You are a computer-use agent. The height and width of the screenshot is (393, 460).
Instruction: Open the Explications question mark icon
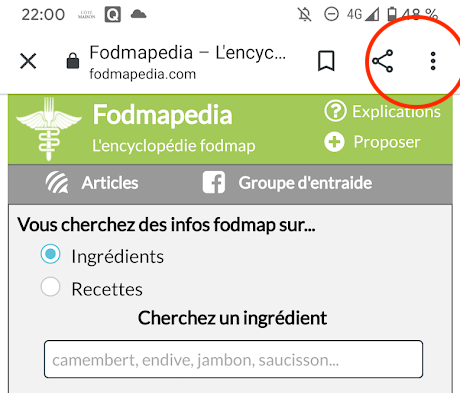point(335,111)
